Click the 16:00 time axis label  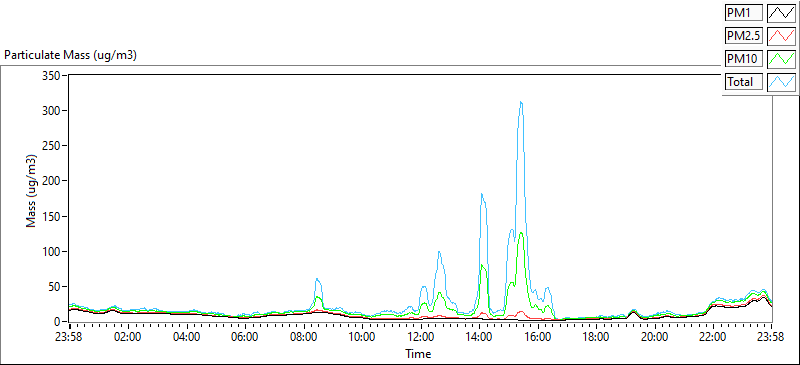538,336
